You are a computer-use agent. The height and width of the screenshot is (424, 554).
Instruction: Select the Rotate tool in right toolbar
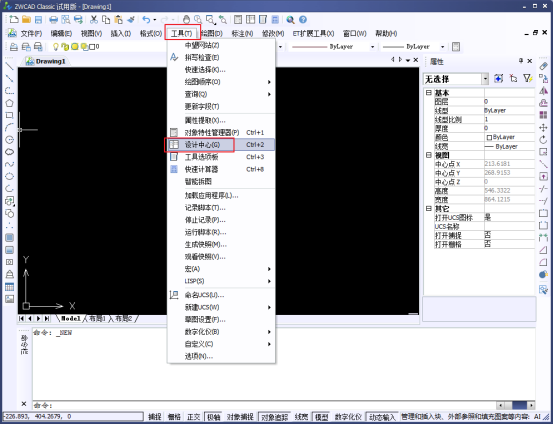[543, 140]
